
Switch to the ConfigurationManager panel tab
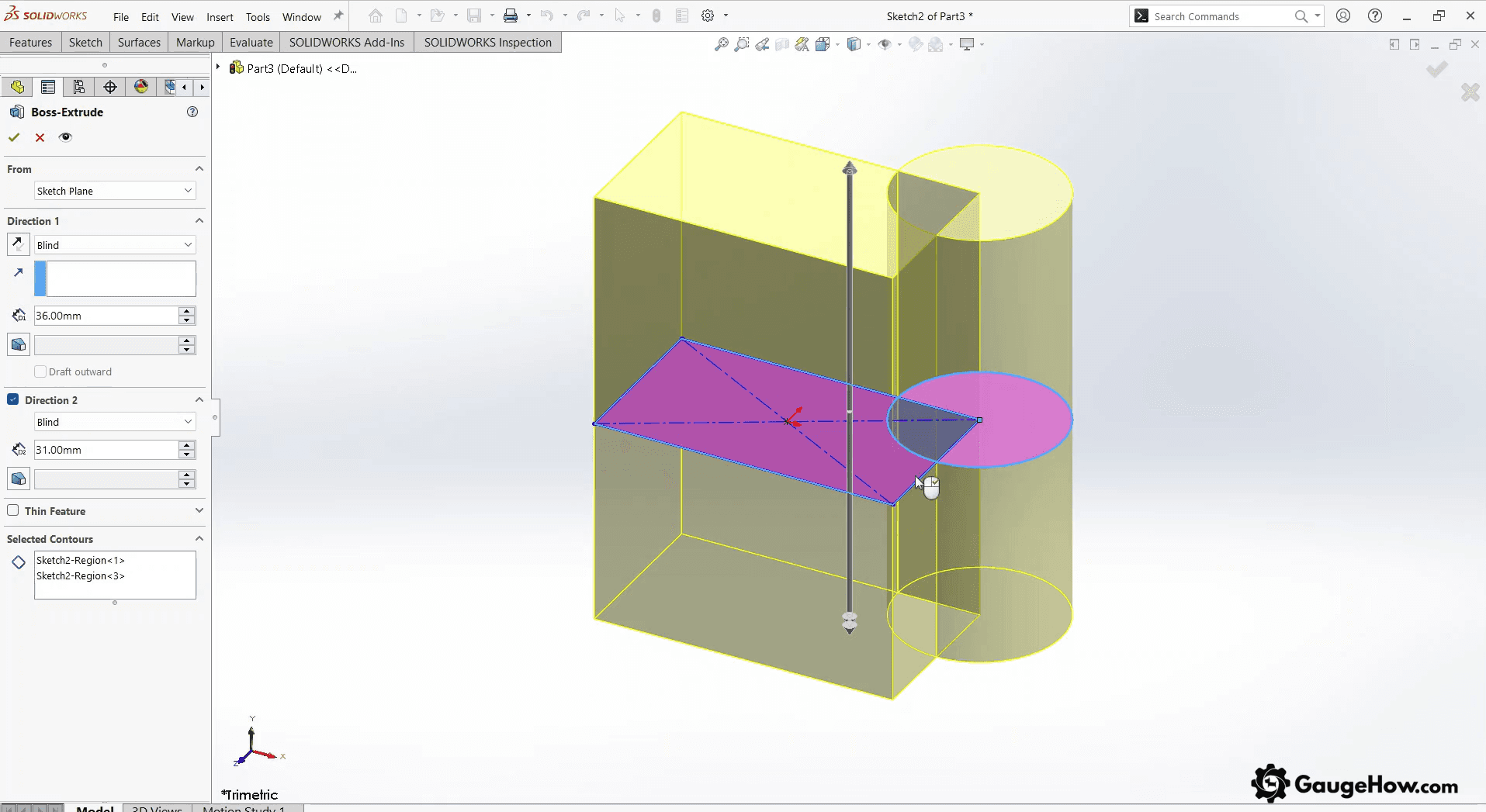(x=78, y=87)
